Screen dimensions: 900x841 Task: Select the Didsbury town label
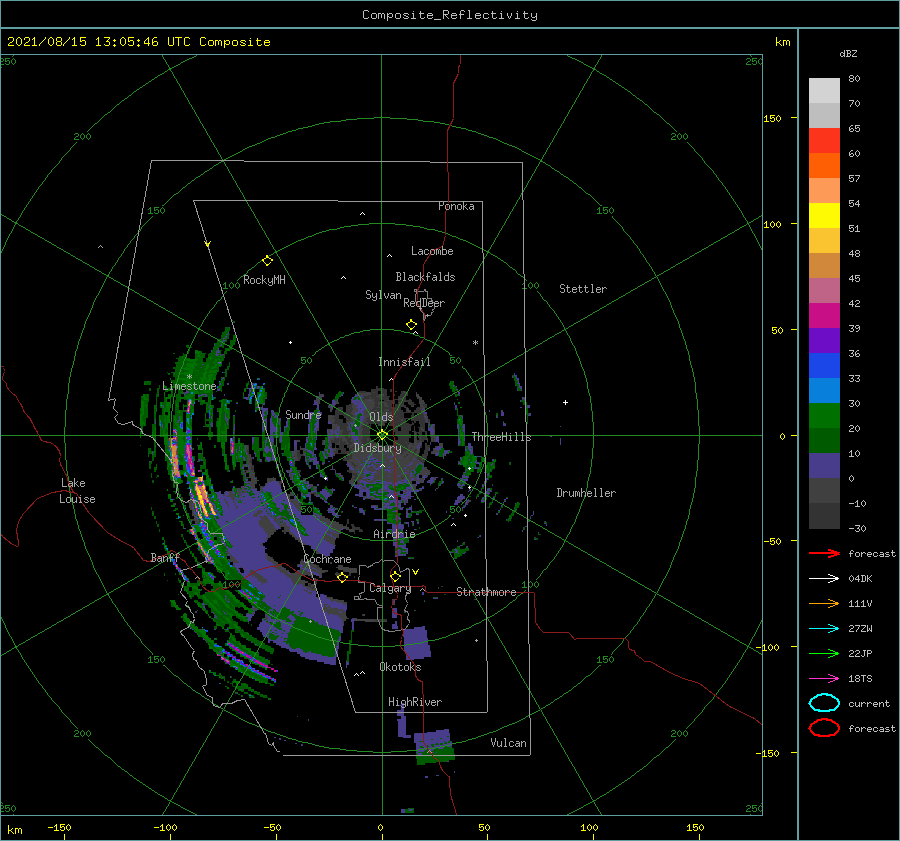(377, 448)
